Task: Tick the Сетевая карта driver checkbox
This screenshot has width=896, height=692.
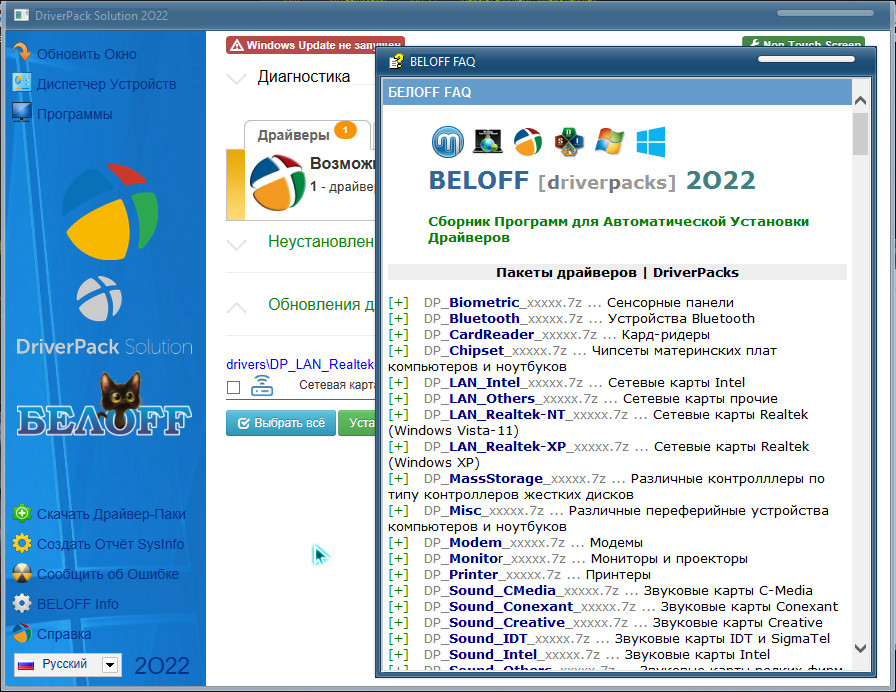Action: 233,386
